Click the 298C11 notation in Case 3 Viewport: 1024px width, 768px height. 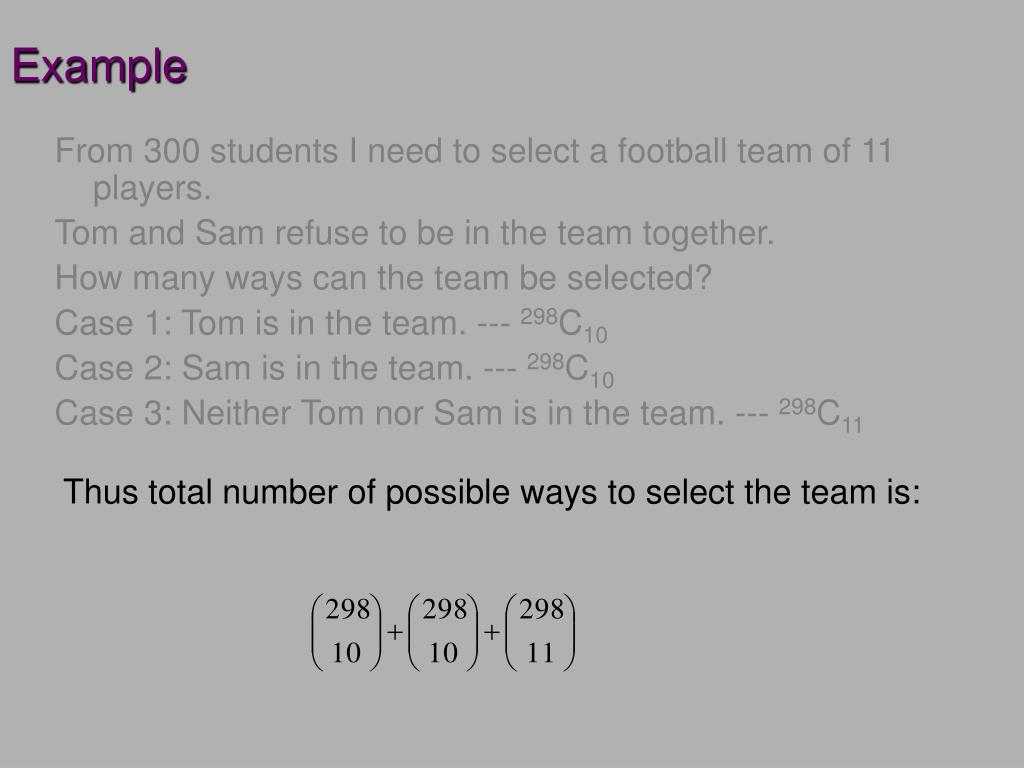pos(820,415)
